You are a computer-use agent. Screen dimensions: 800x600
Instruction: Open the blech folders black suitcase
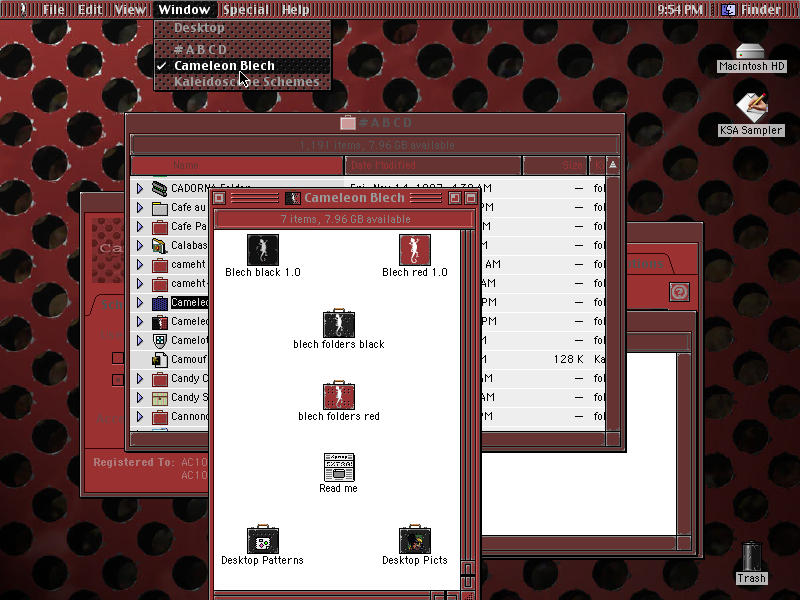[x=339, y=323]
